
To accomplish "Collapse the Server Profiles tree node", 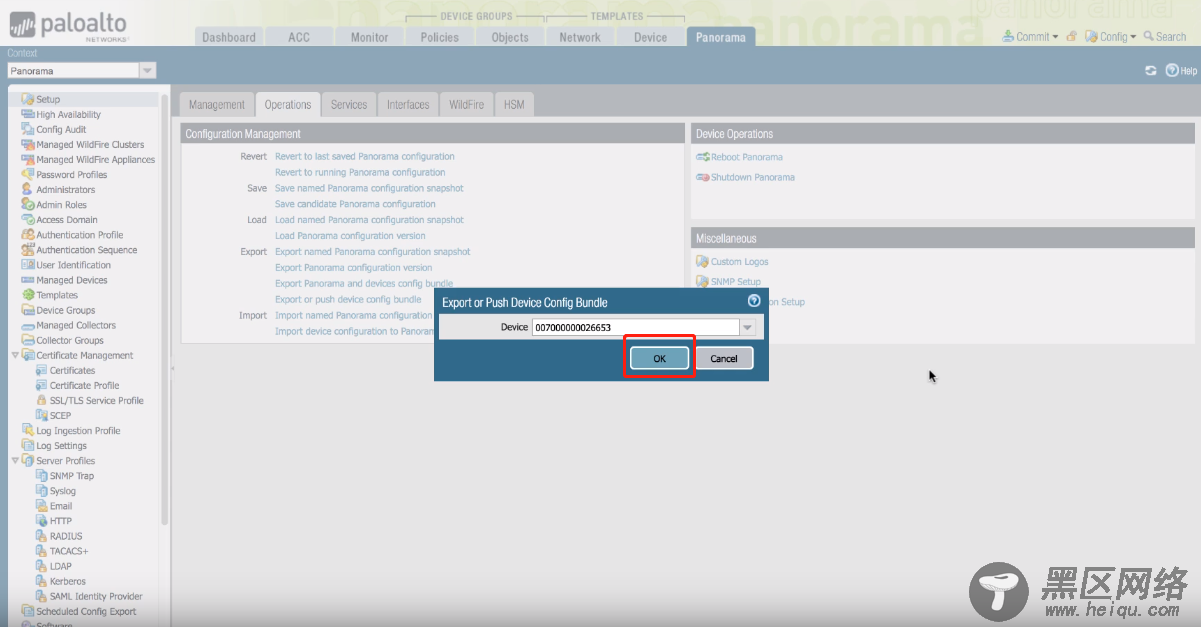I will (x=15, y=461).
